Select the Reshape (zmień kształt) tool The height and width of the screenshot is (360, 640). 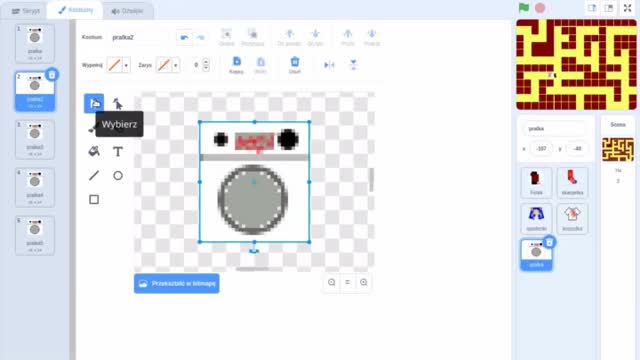[118, 104]
